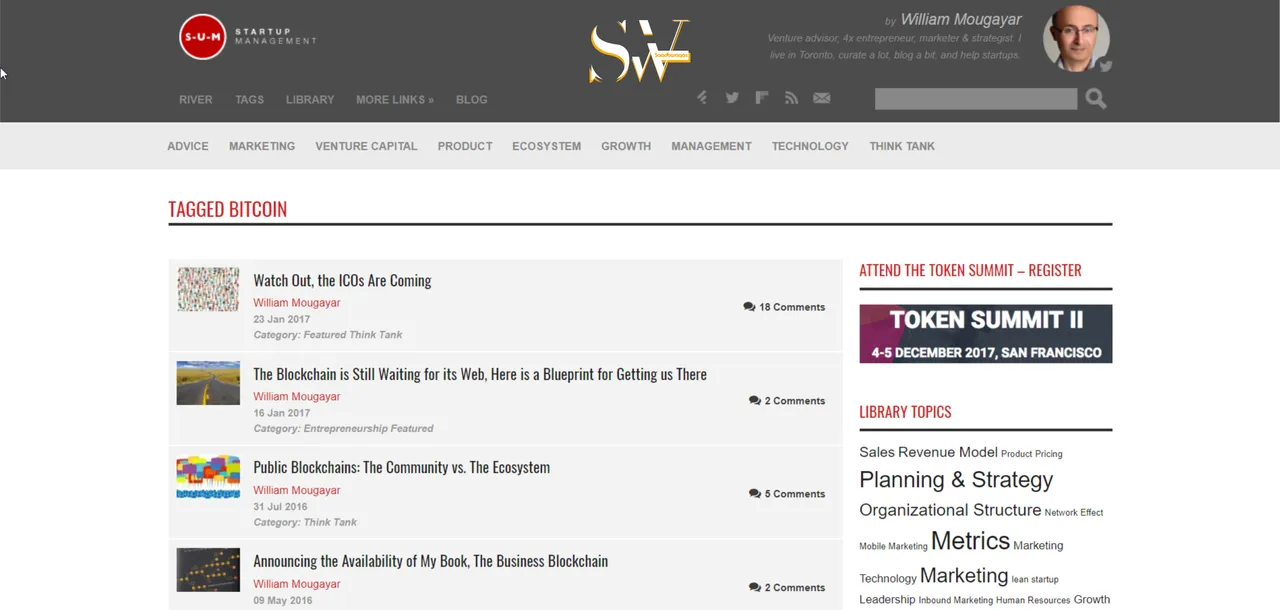This screenshot has width=1280, height=610.
Task: Click author William Mougayar dated 31 Jul 2016
Action: point(296,490)
